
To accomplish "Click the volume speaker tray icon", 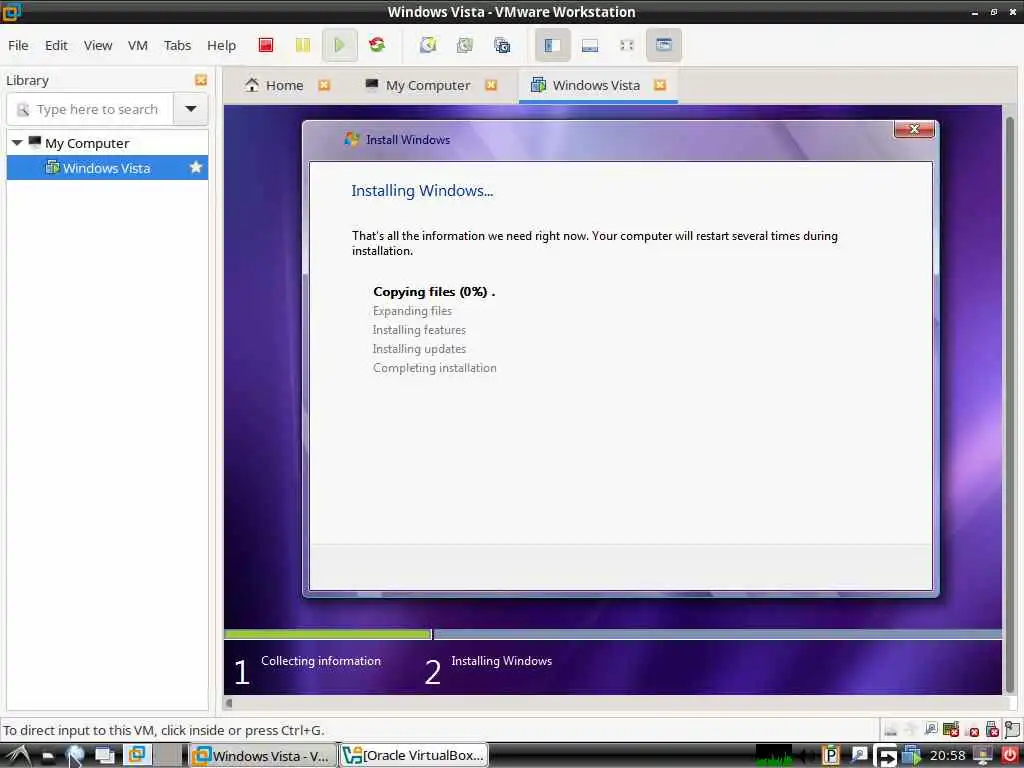I will (806, 756).
